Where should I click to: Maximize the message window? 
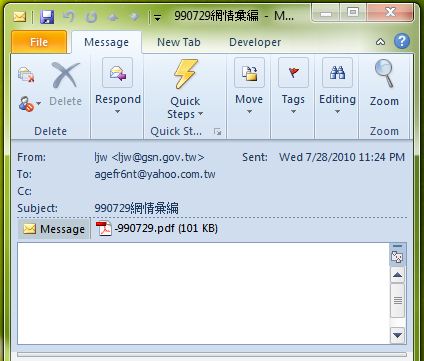click(353, 13)
